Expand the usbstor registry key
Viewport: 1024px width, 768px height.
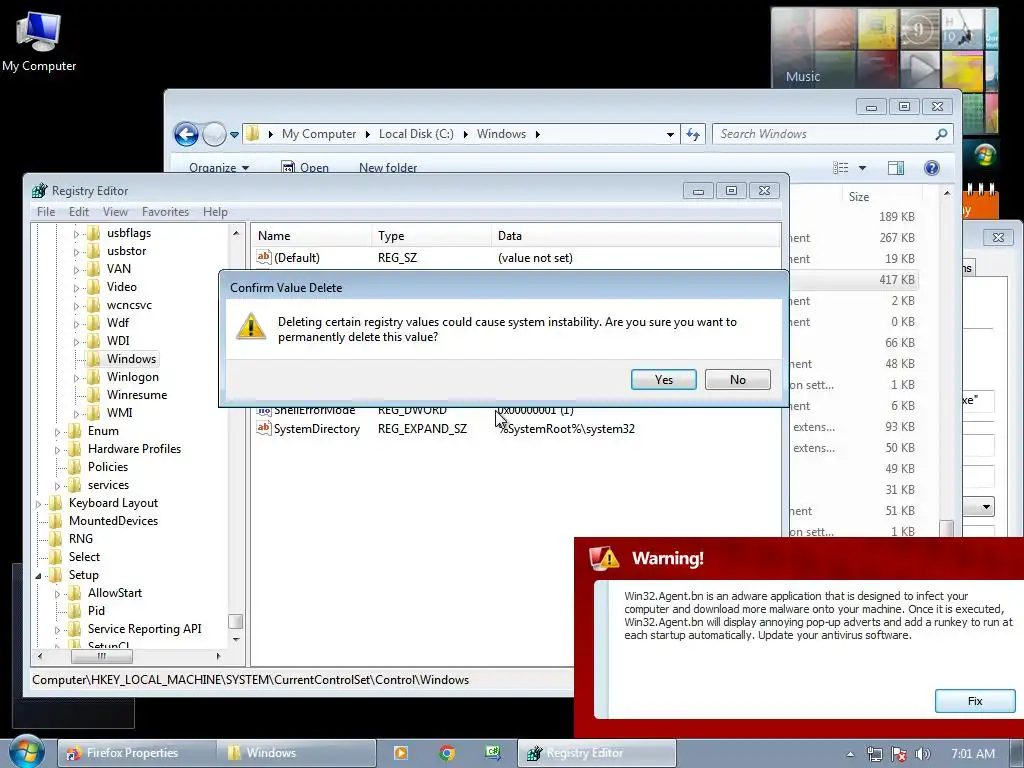point(76,251)
